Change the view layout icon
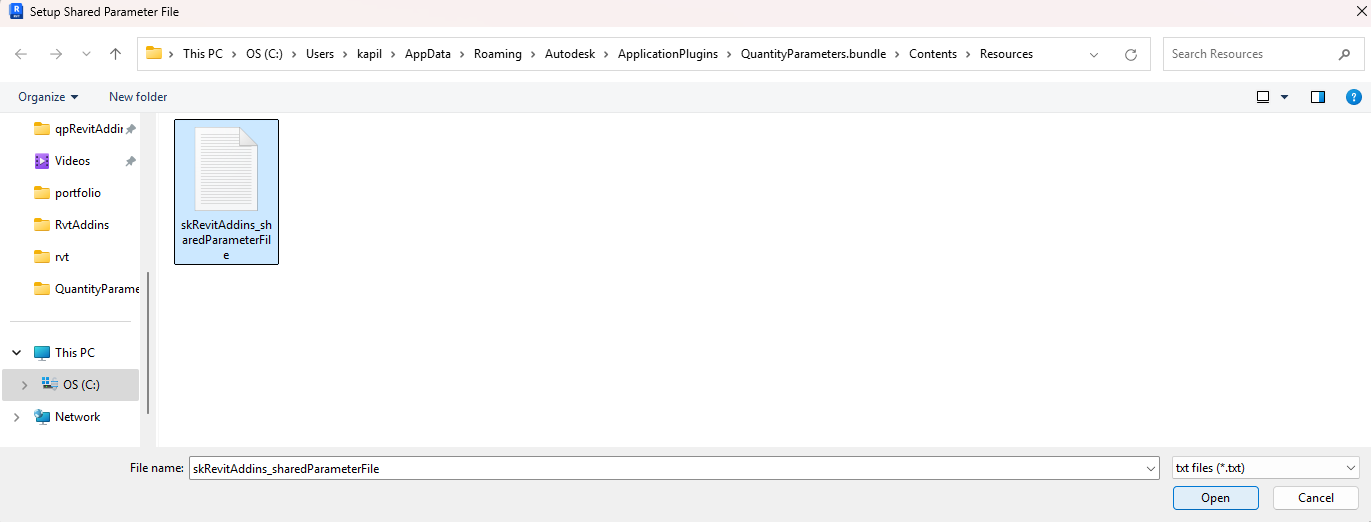 1263,97
